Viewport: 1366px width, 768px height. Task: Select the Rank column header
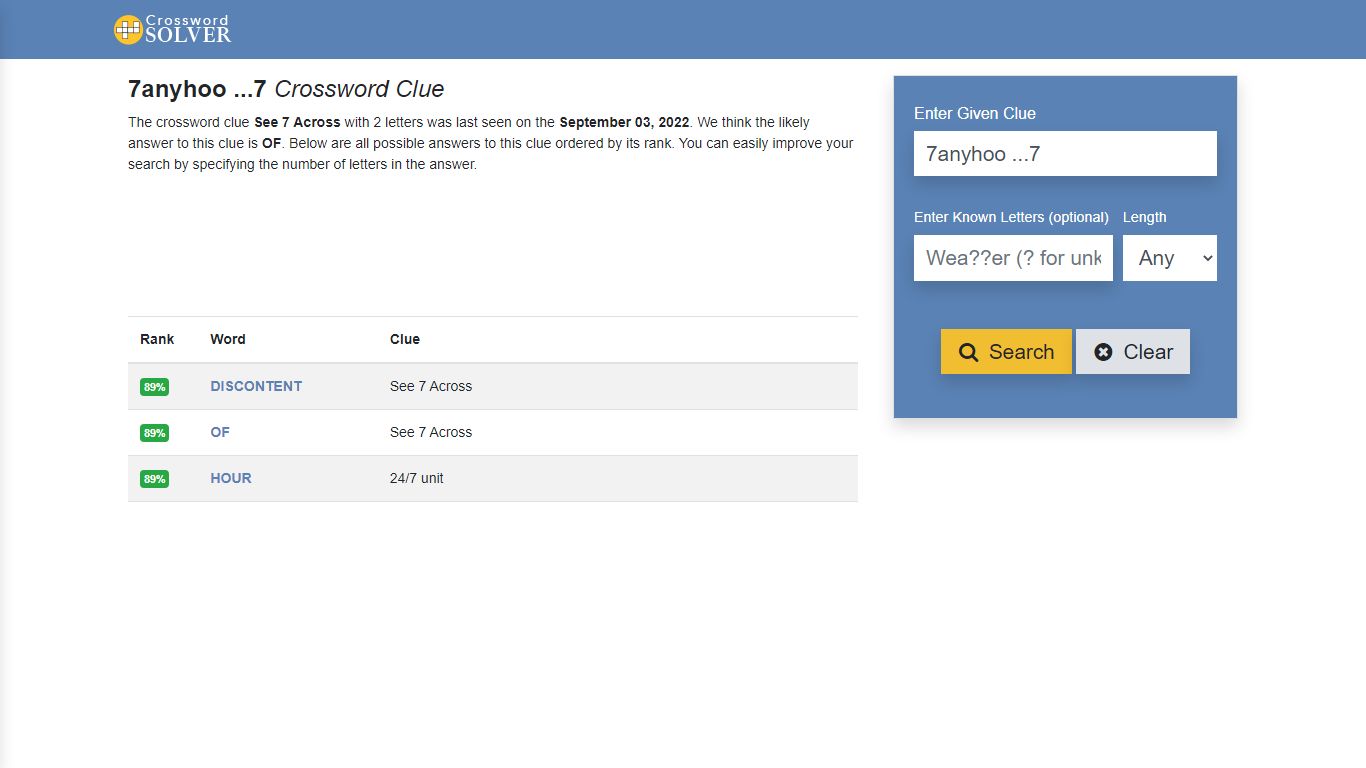[157, 339]
